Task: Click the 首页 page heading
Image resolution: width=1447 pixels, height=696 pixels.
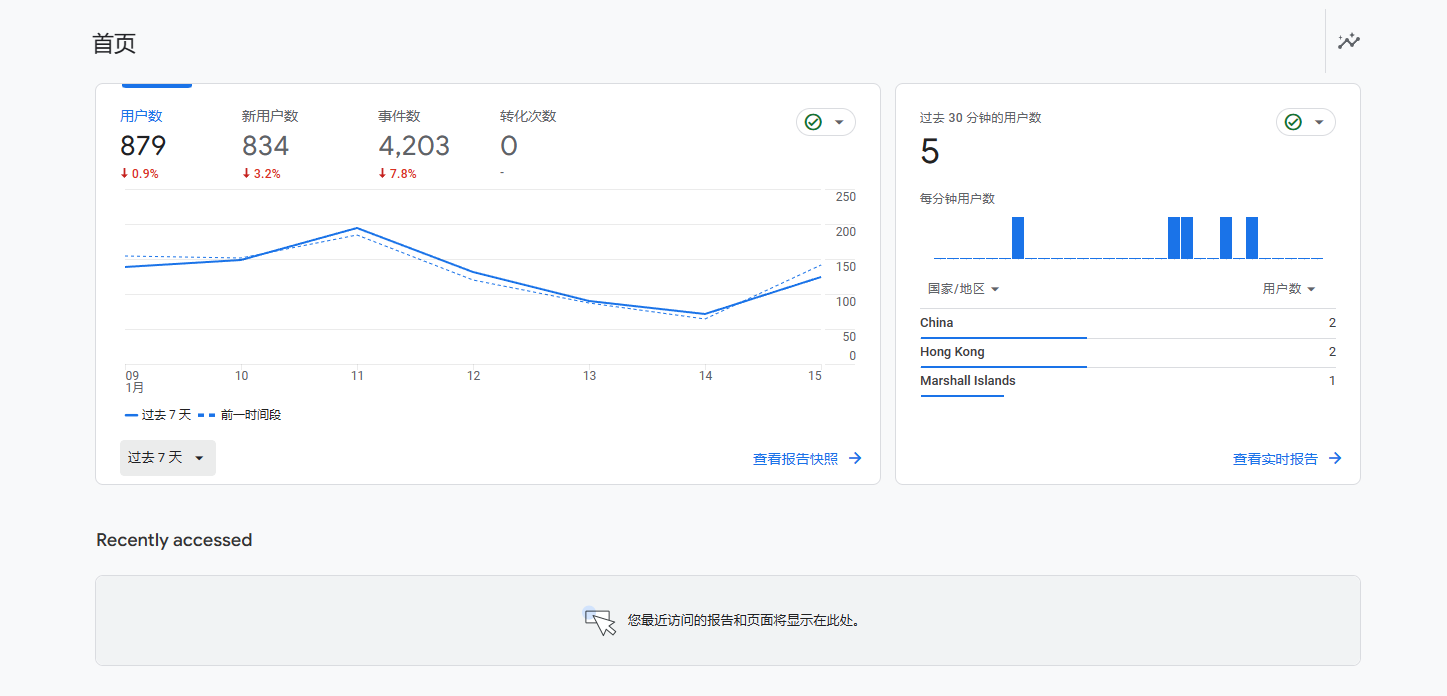Action: [x=114, y=44]
